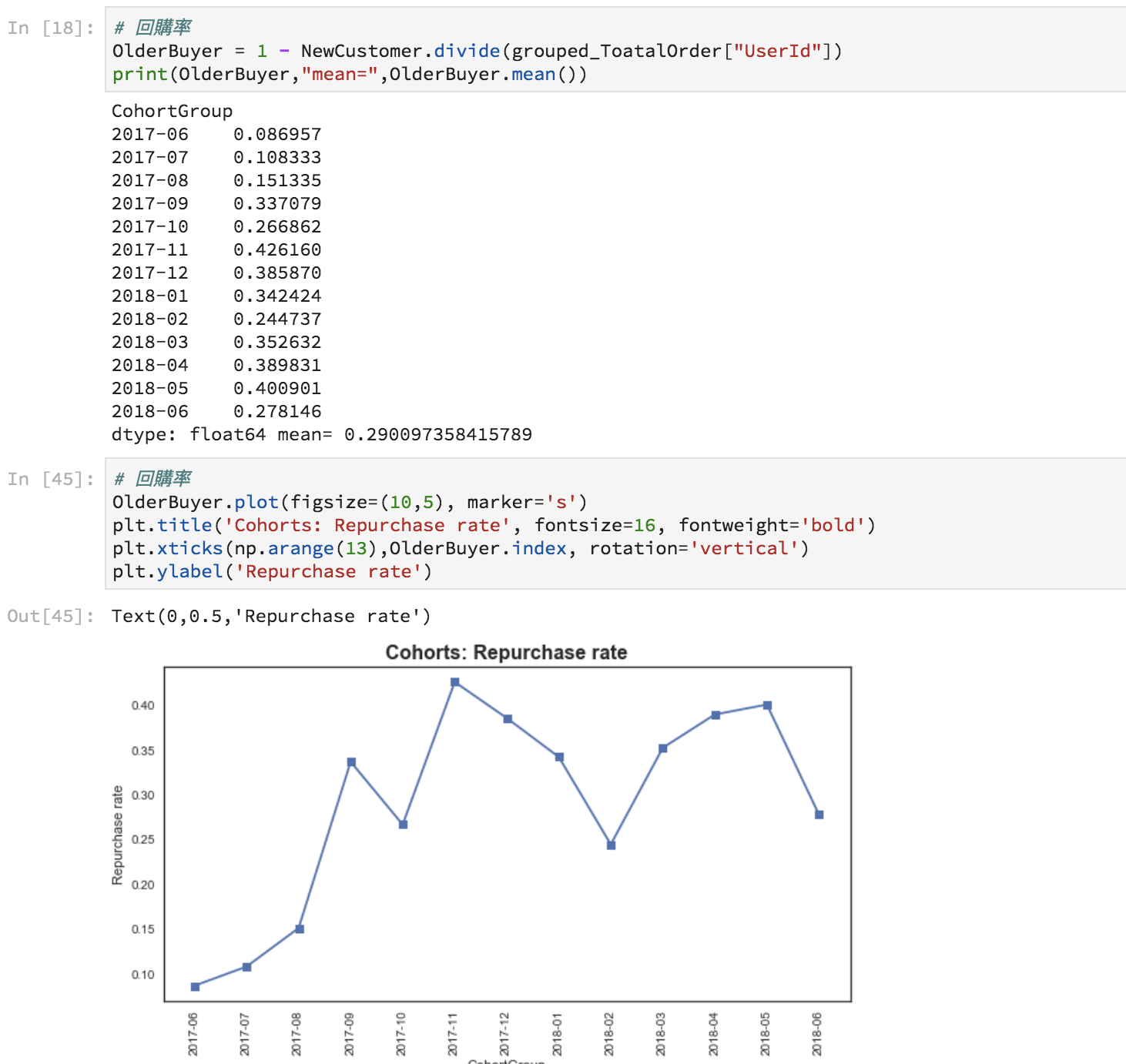This screenshot has width=1126, height=1064.
Task: Click the 2017-10 data point marker
Action: 403,825
